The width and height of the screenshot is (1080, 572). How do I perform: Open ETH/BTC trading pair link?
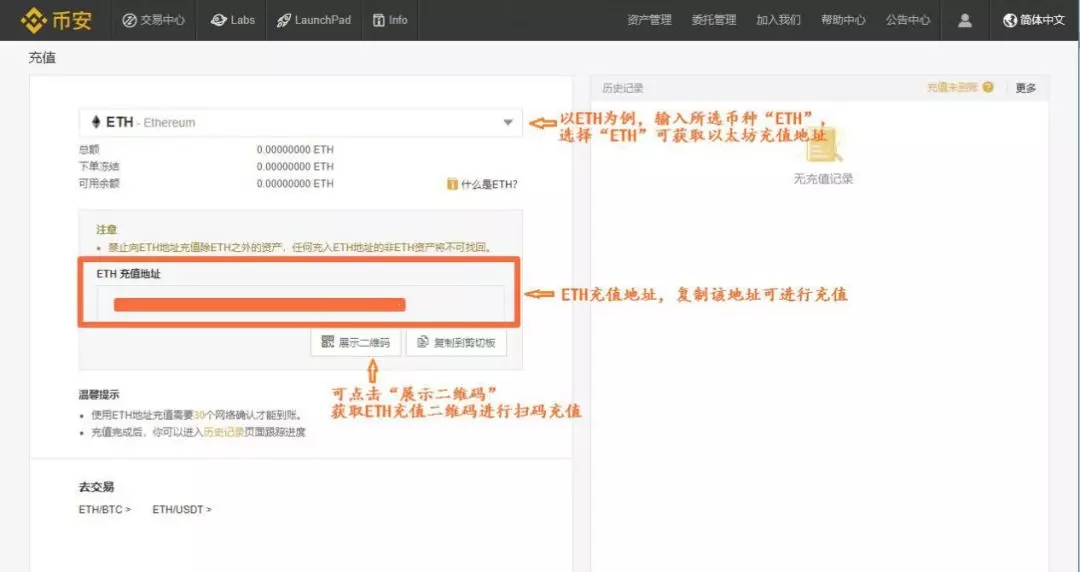[105, 509]
